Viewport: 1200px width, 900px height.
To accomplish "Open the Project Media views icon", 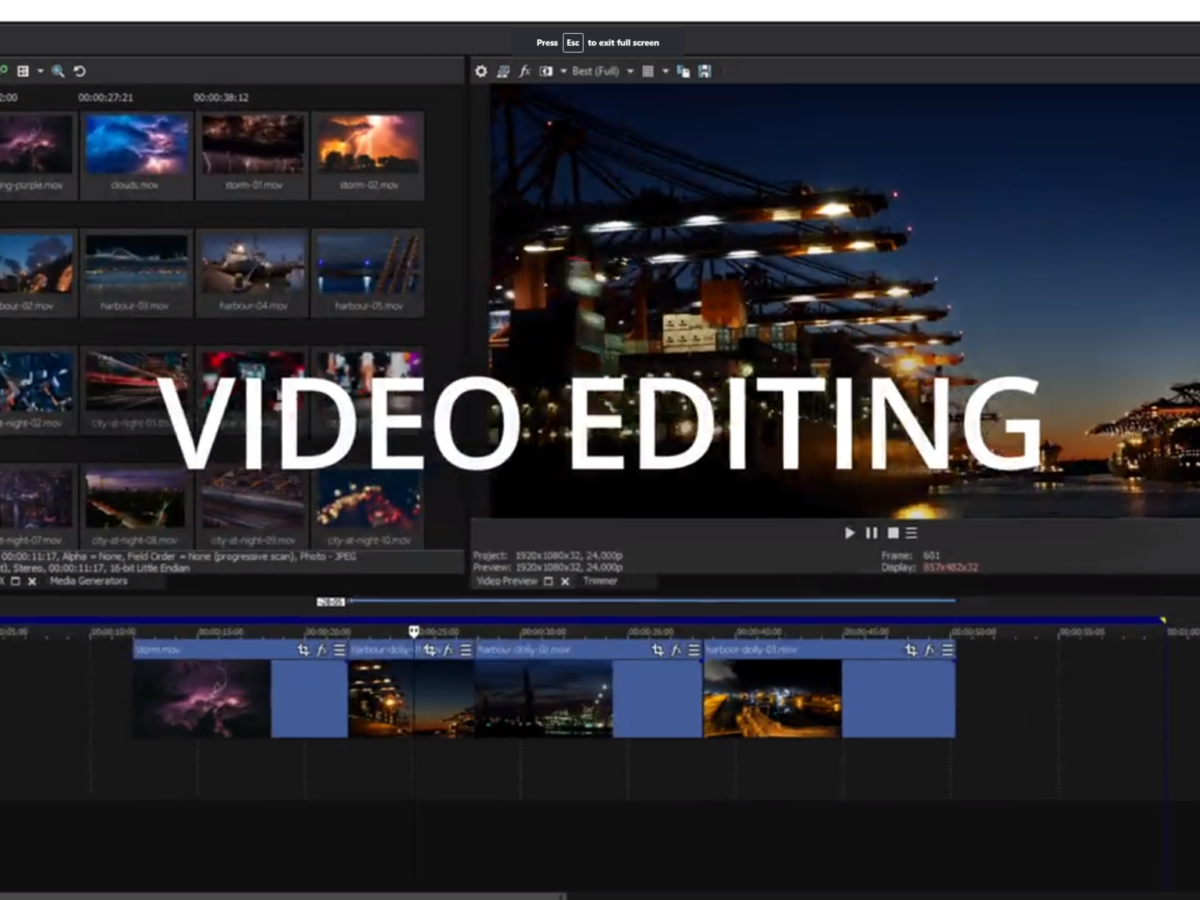I will pos(23,71).
